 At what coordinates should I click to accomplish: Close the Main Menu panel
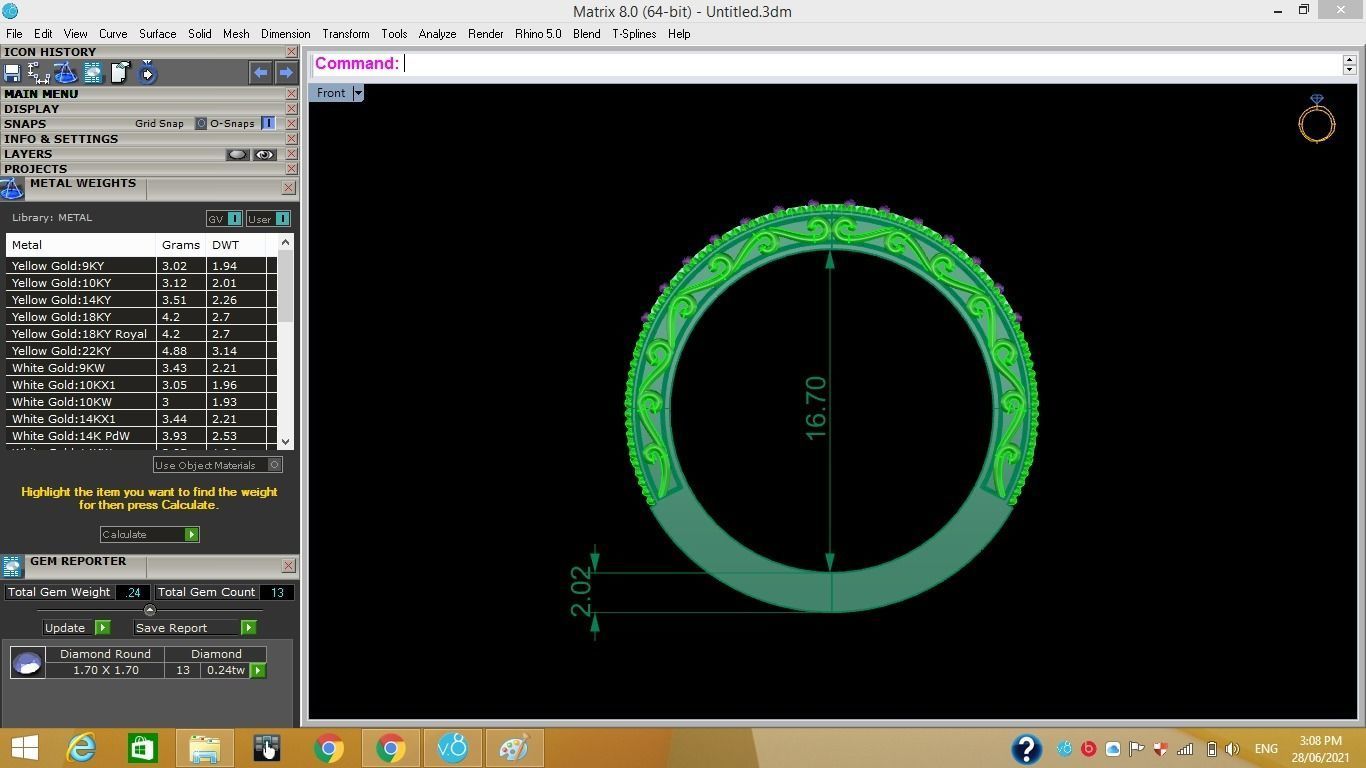tap(291, 94)
